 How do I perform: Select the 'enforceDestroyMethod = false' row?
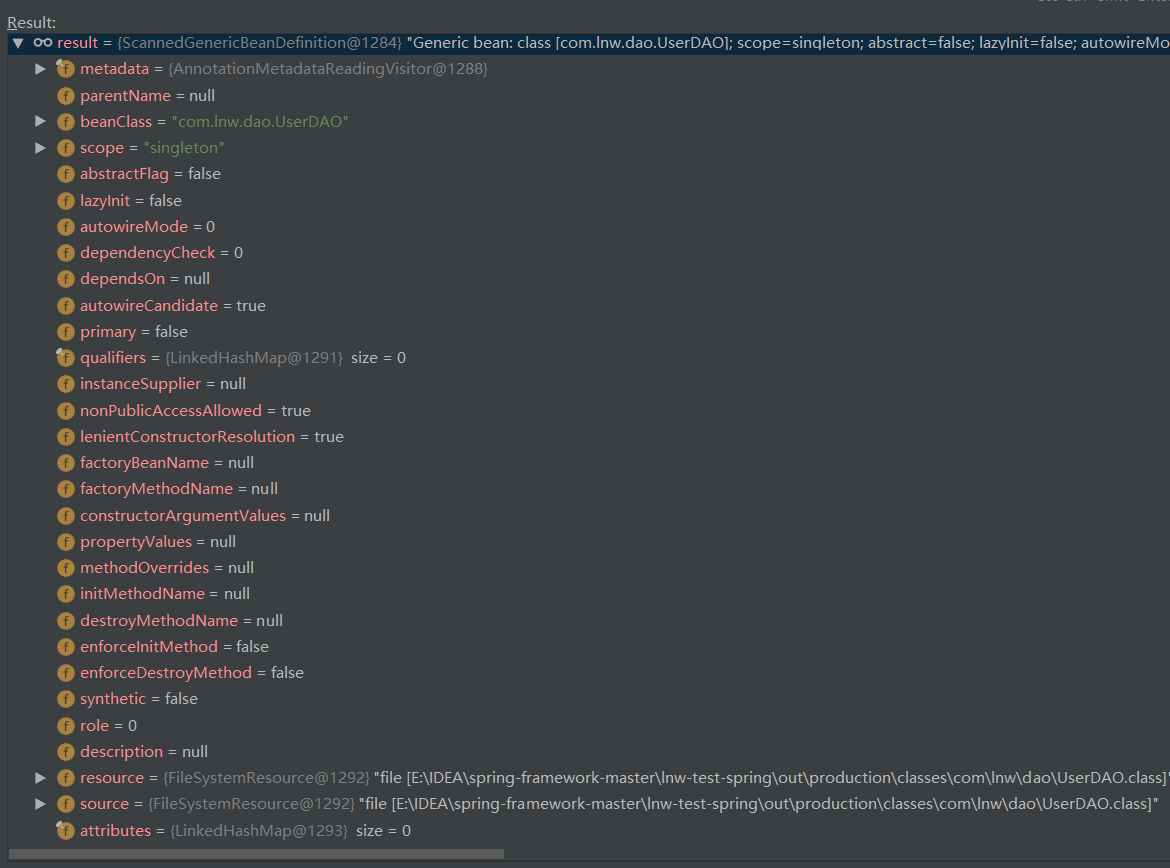coord(192,673)
